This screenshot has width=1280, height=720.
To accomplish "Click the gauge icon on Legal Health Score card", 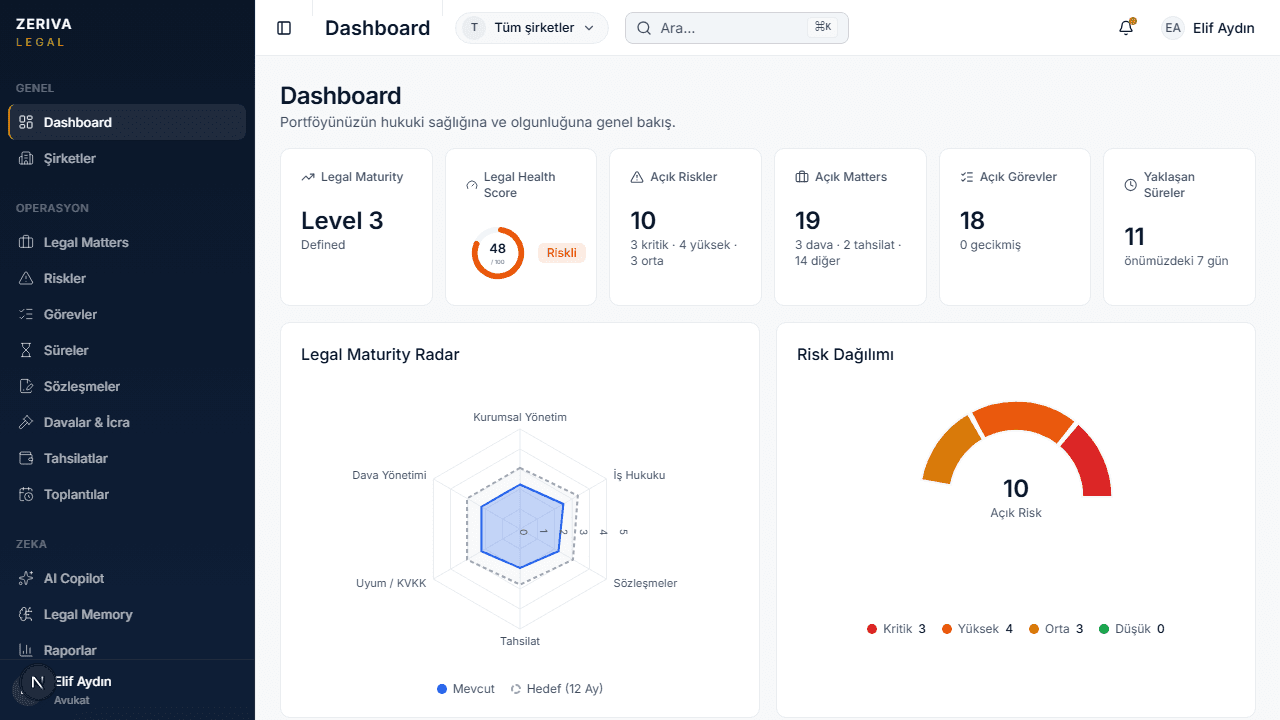I will tap(472, 185).
